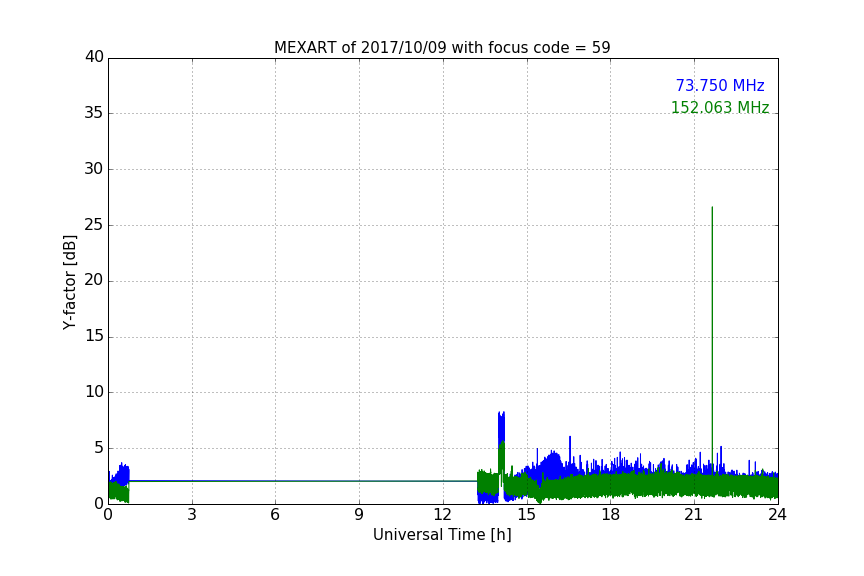864x576 pixels.
Task: Click the x-axis tick label "6"
Action: (275, 515)
